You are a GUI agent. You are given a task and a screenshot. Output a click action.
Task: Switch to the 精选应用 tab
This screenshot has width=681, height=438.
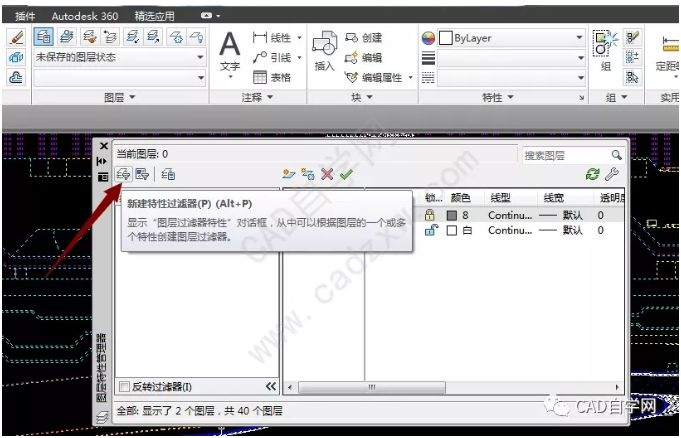point(155,17)
